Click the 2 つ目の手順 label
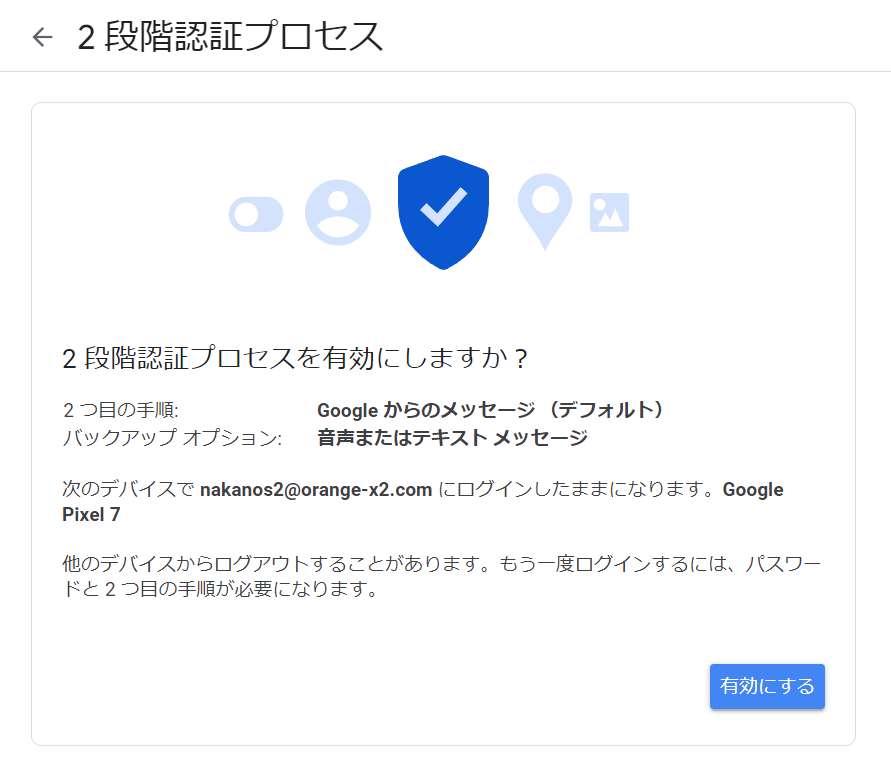891x766 pixels. click(x=120, y=410)
